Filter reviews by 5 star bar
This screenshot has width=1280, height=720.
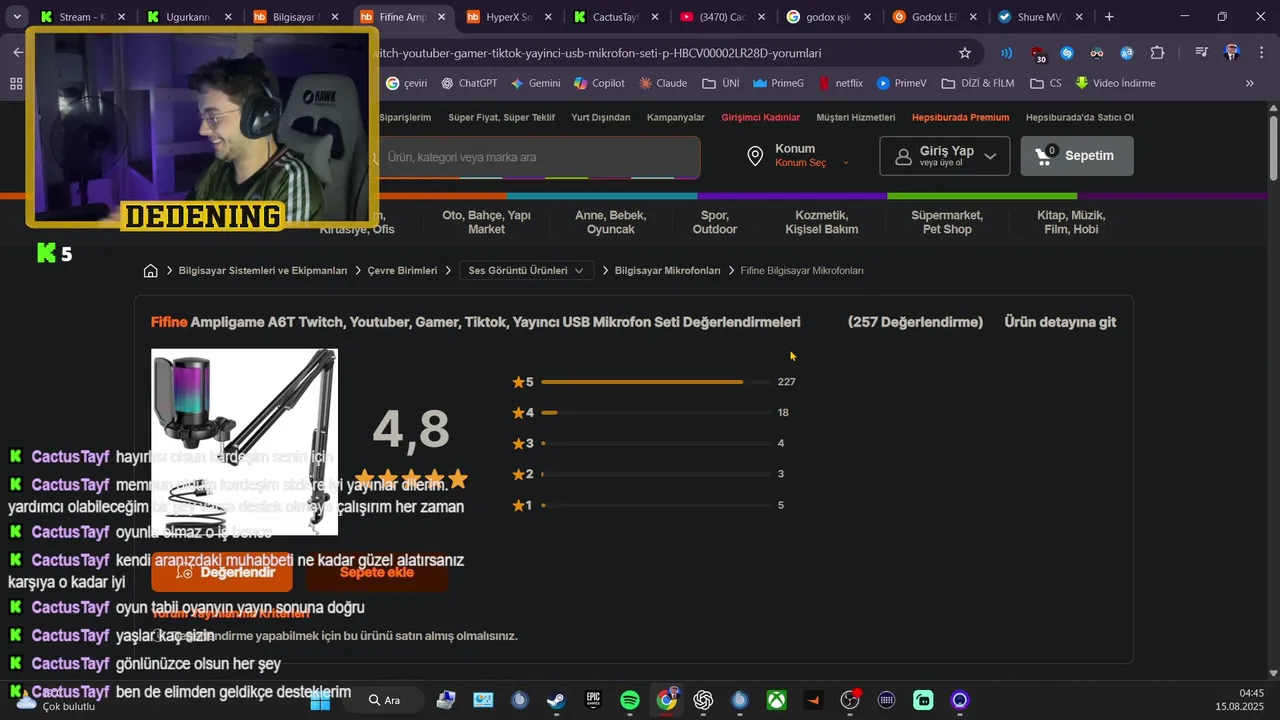(x=654, y=382)
